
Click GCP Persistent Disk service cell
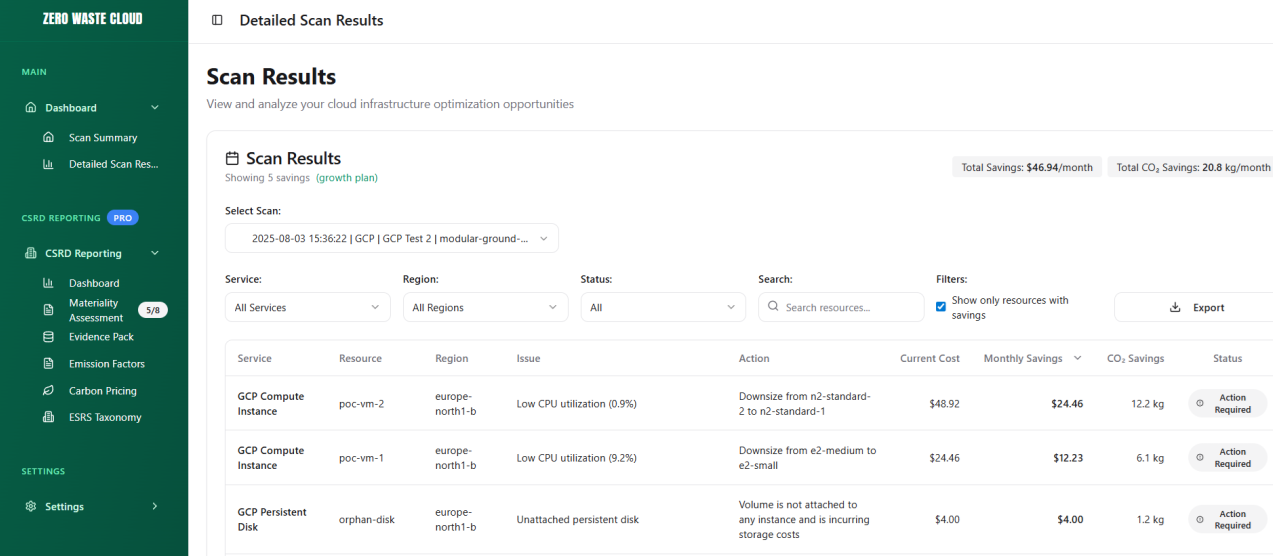(272, 520)
